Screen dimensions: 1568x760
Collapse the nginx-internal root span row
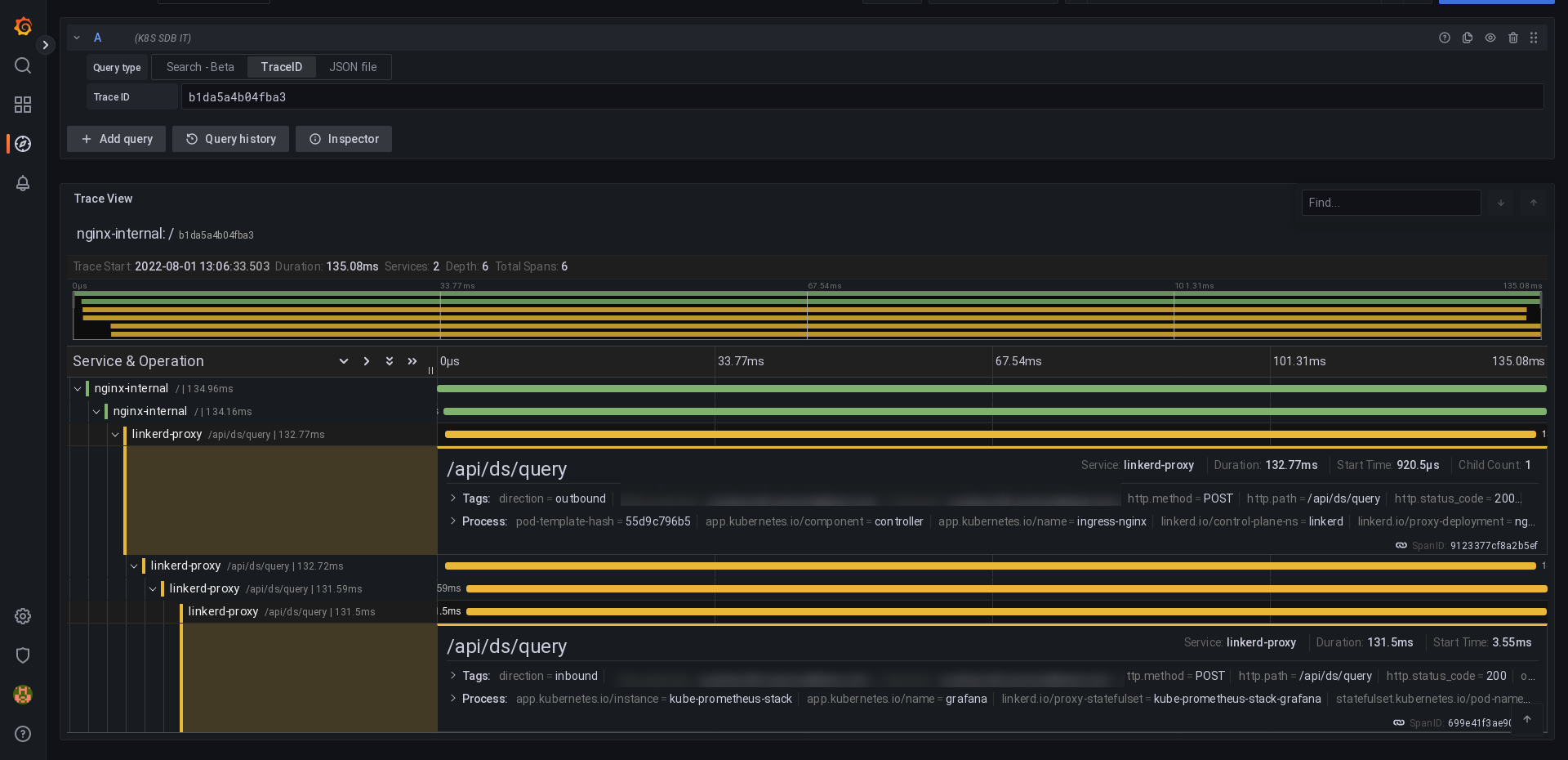point(78,389)
